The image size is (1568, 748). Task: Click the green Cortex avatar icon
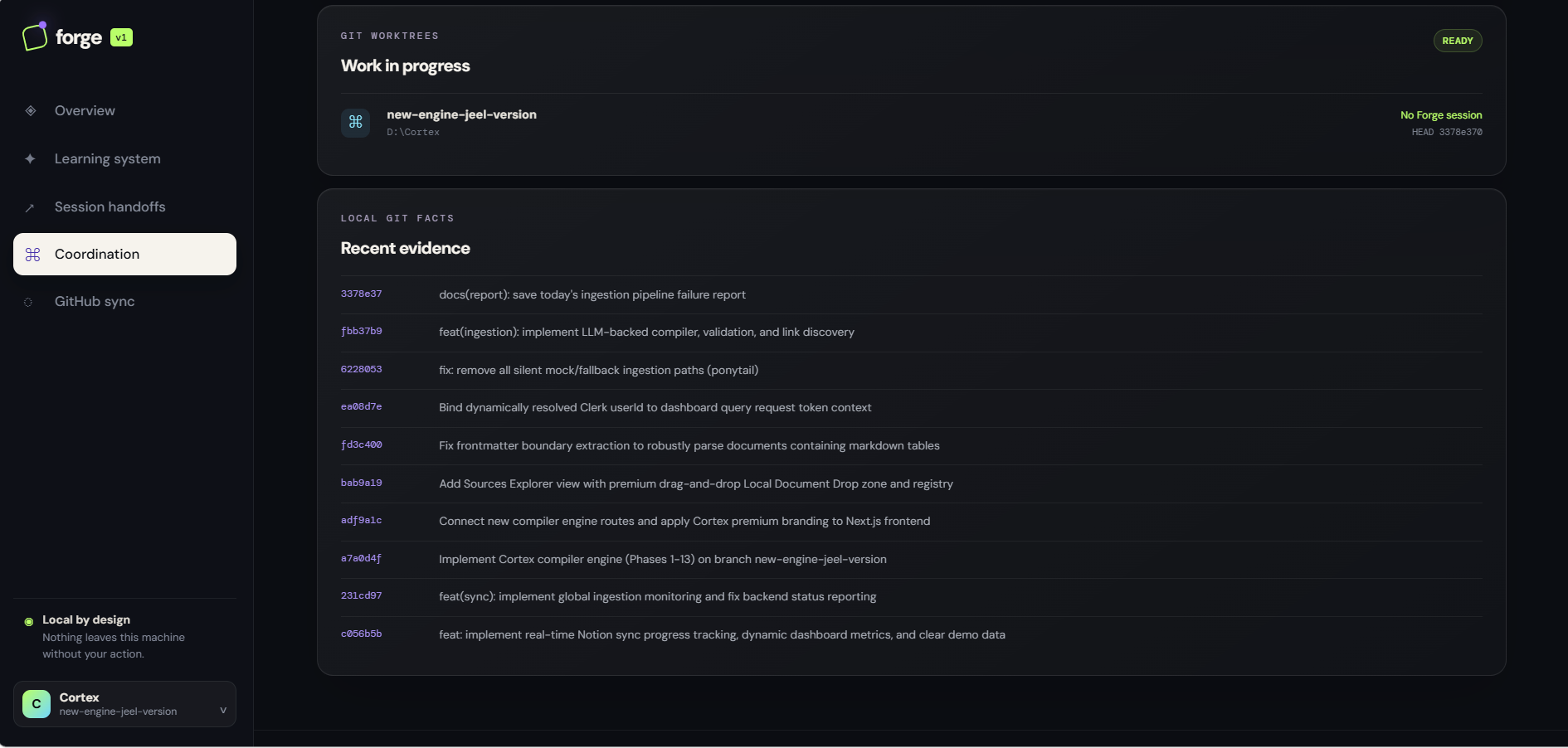(37, 704)
